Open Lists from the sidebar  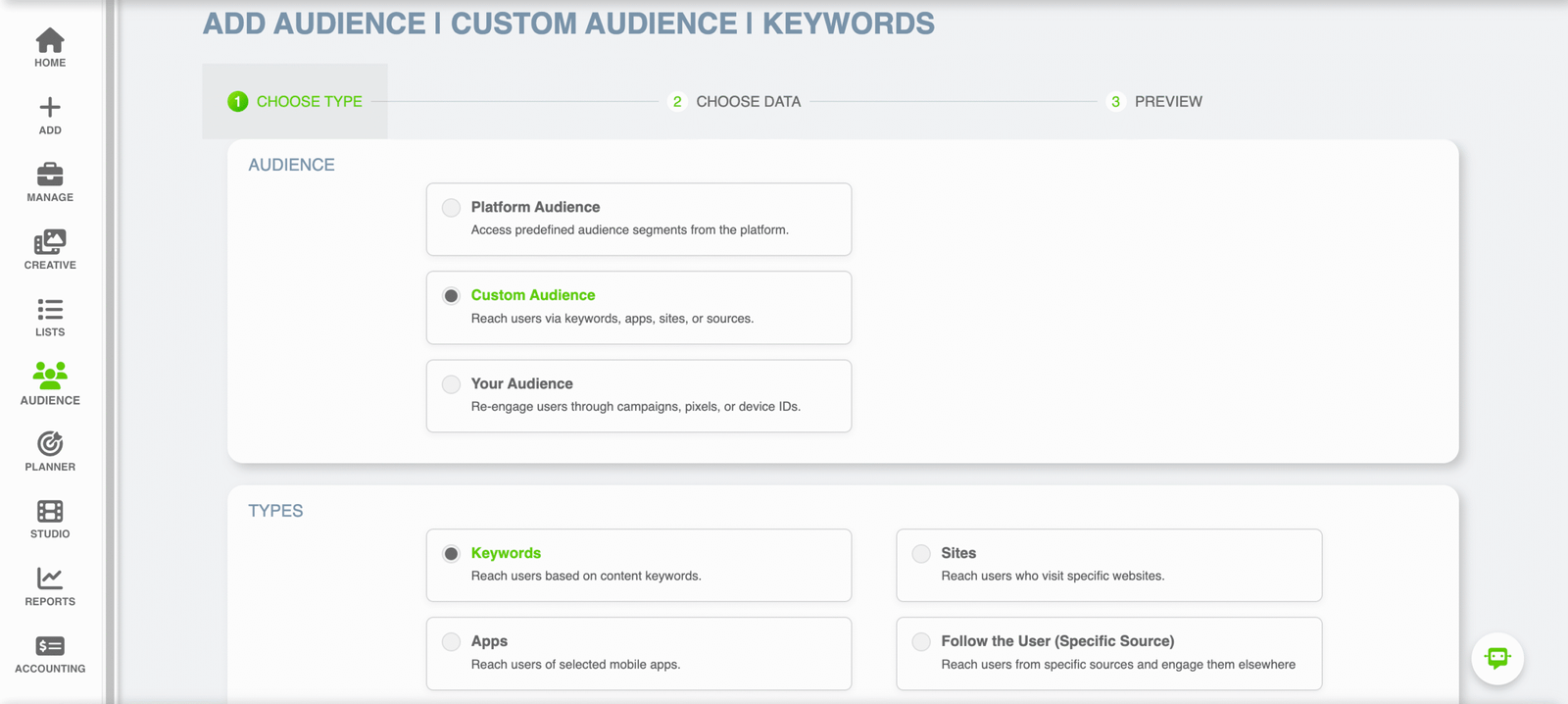point(50,317)
